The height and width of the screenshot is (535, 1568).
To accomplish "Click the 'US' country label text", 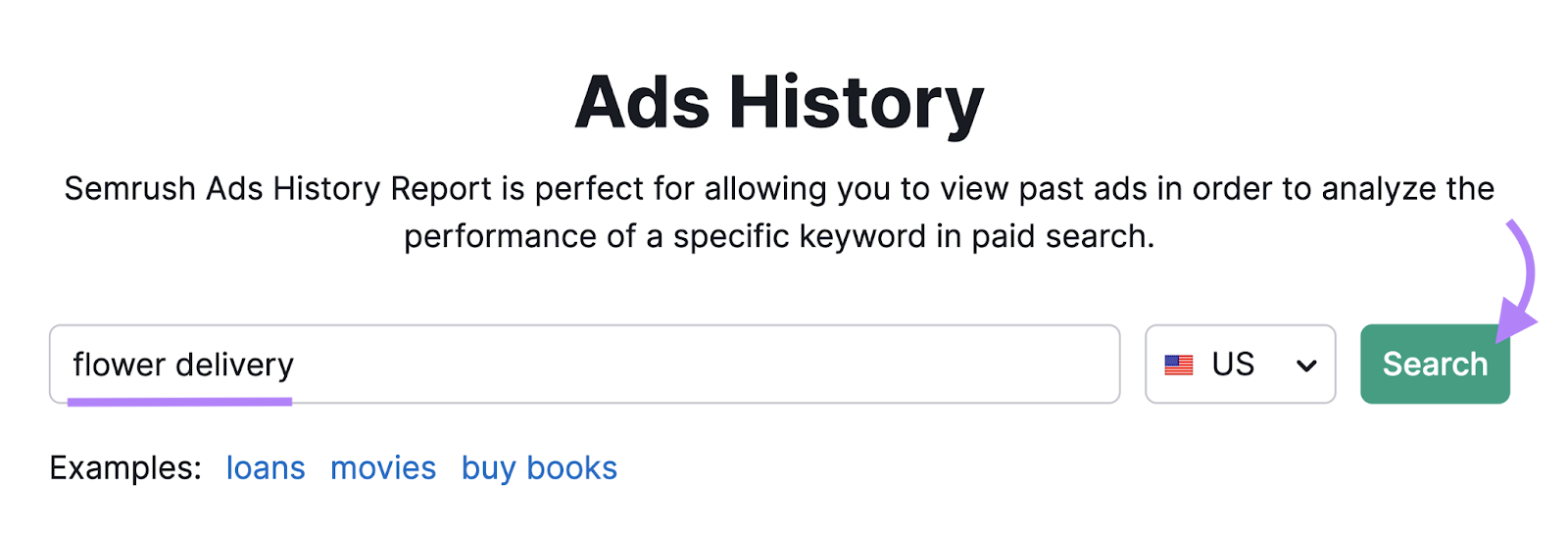I will tap(1232, 365).
